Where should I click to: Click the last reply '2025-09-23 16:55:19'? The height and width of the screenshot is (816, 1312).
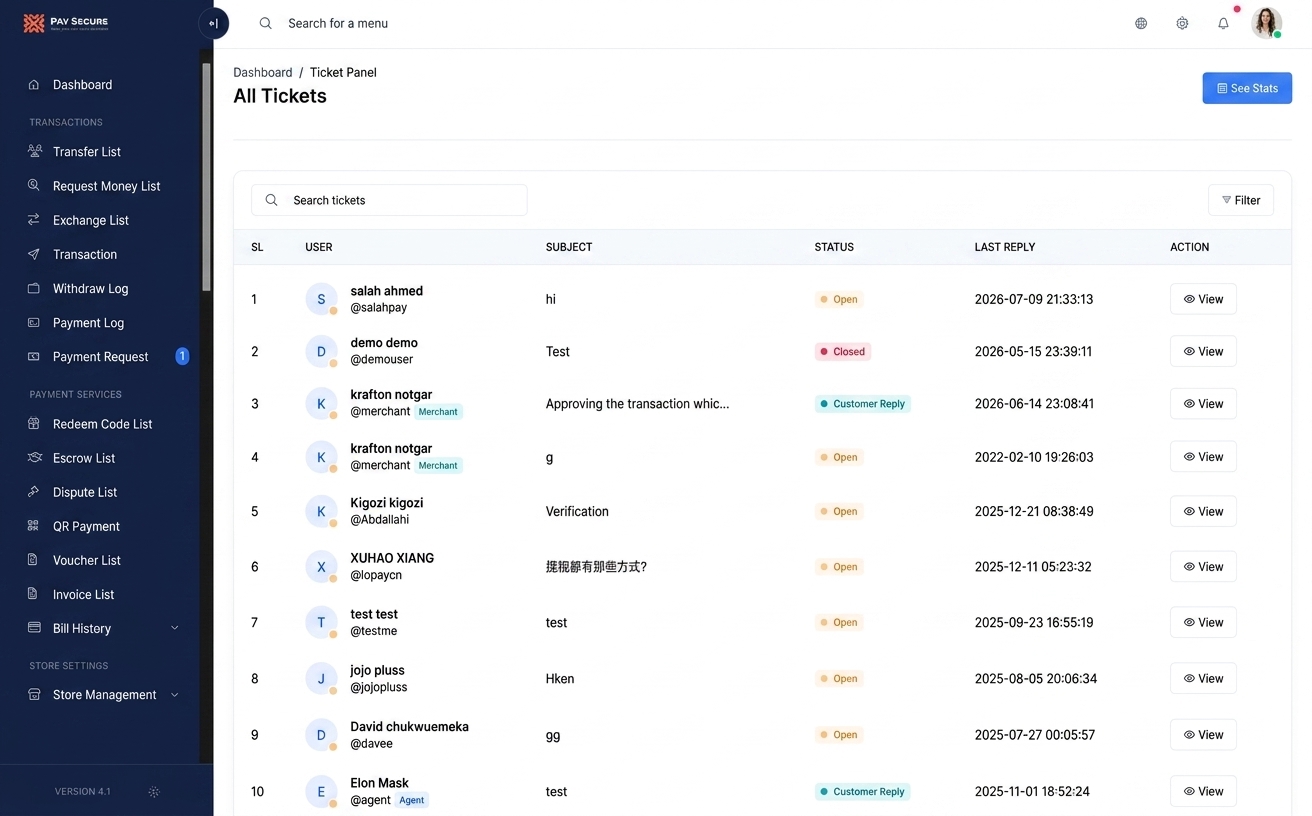(1034, 622)
